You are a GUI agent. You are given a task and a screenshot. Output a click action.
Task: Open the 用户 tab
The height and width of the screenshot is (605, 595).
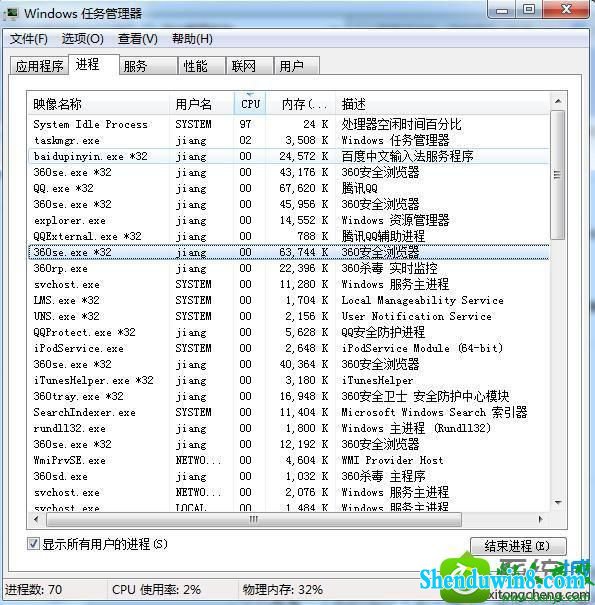click(296, 66)
